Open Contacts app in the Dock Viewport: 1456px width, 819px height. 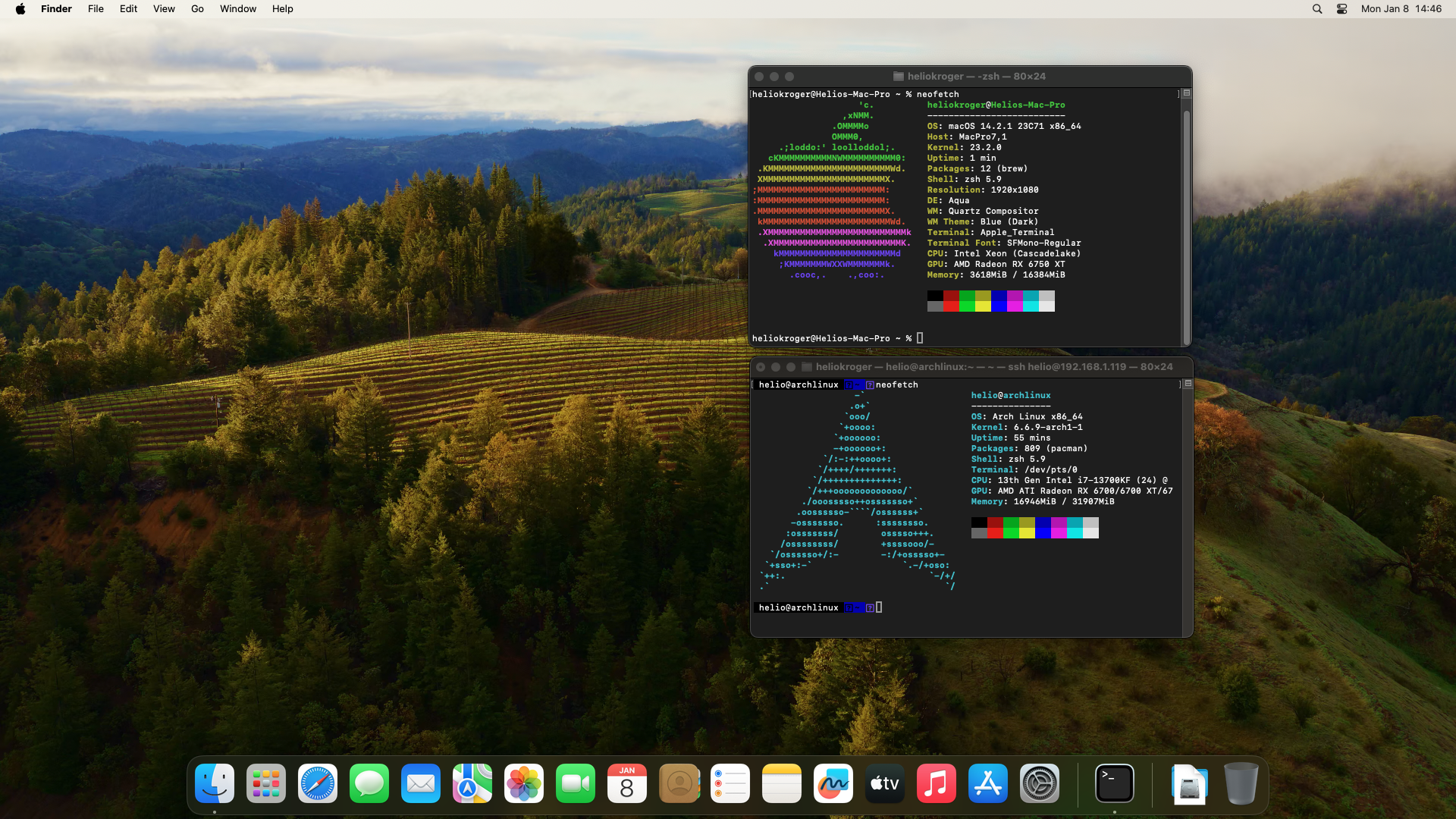click(679, 783)
